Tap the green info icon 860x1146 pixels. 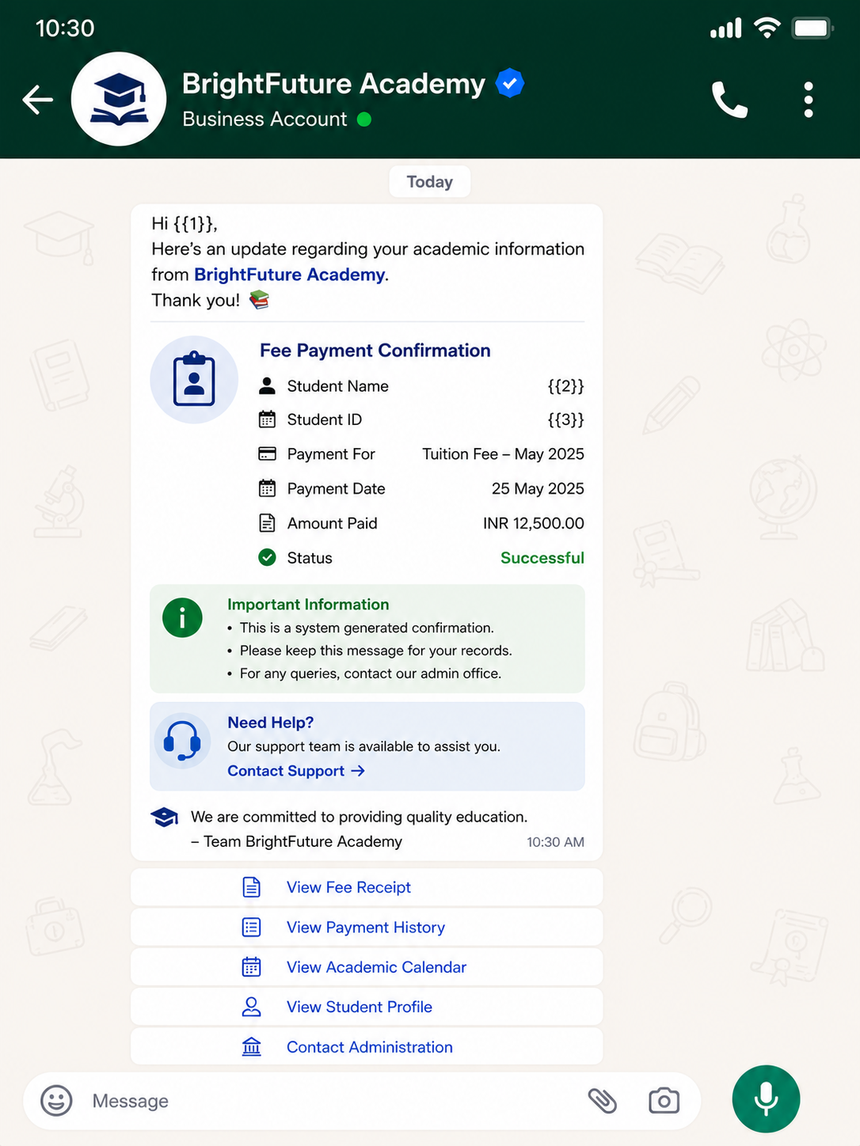tap(182, 618)
